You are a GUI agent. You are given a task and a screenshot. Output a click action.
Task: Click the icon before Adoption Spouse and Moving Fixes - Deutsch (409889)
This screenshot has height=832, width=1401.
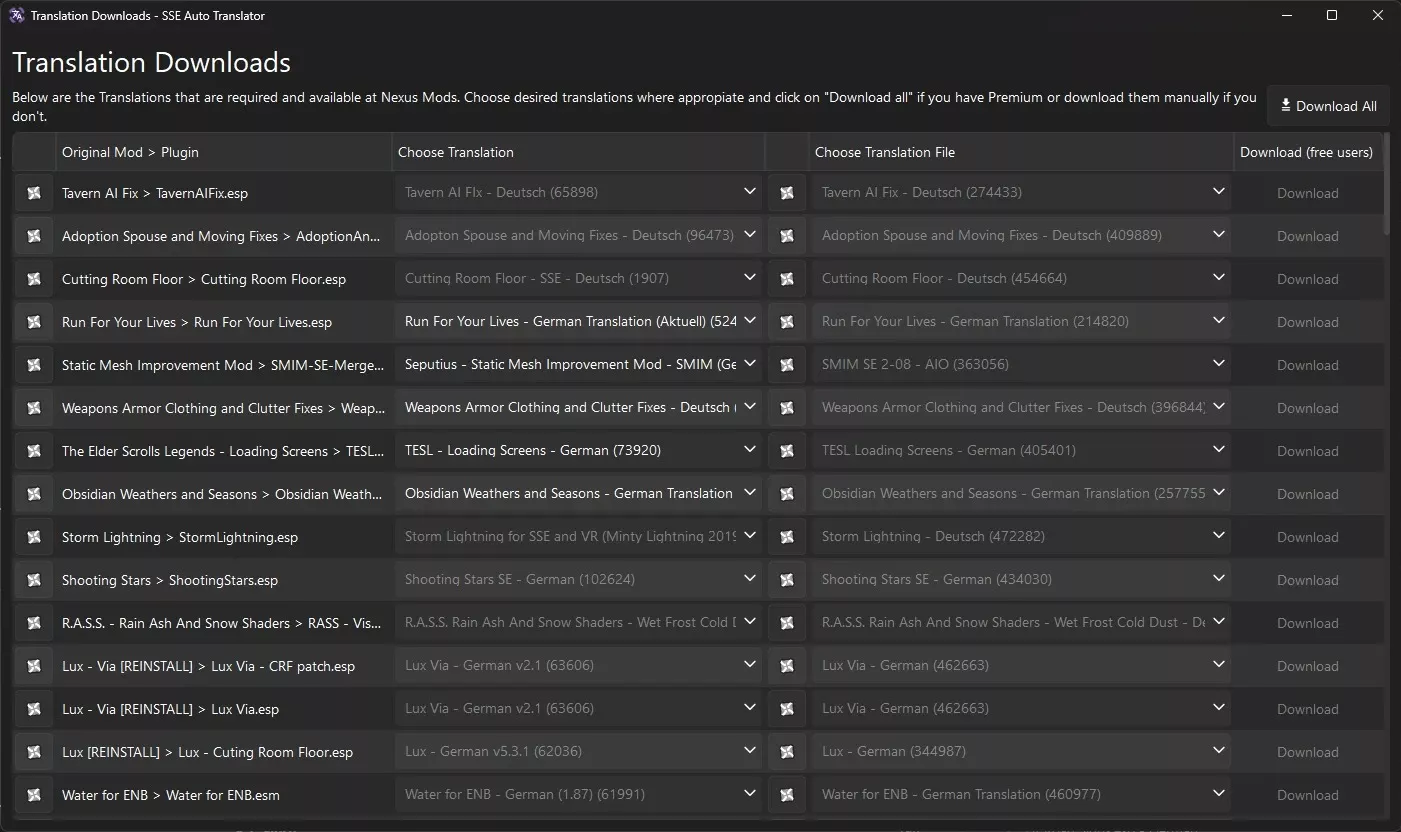[787, 236]
